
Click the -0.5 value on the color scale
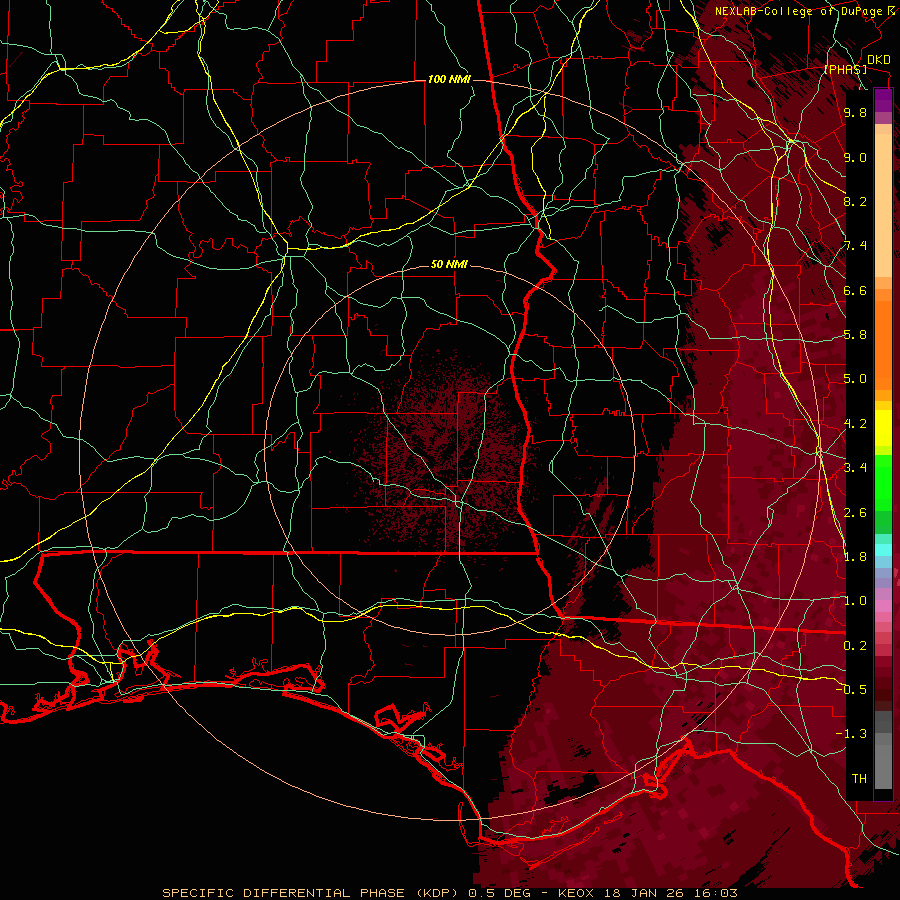click(x=851, y=690)
